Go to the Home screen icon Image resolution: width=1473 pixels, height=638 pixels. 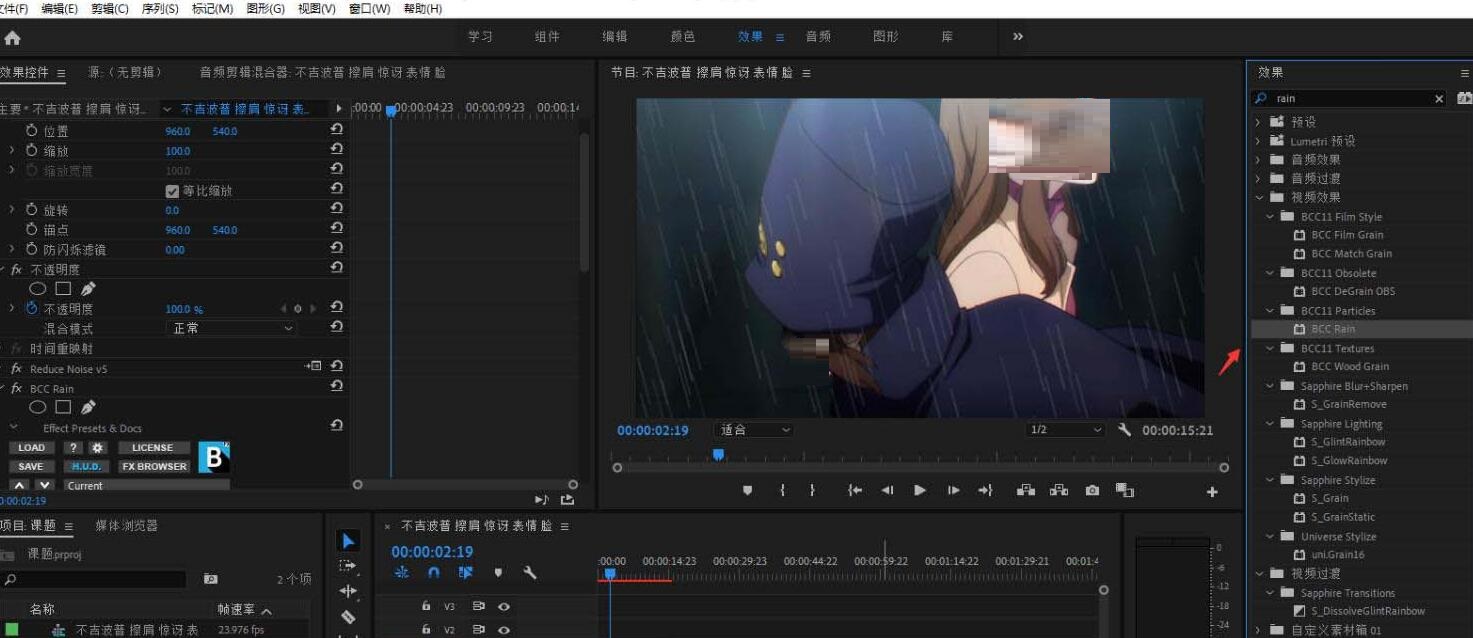[x=12, y=38]
